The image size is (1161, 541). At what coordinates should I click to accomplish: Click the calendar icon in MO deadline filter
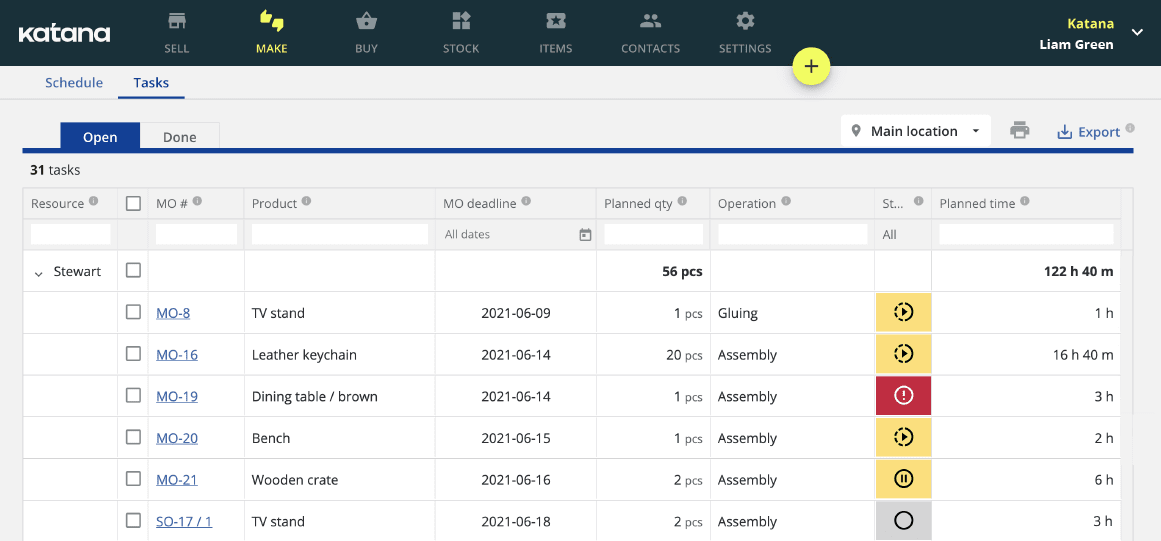(x=585, y=235)
